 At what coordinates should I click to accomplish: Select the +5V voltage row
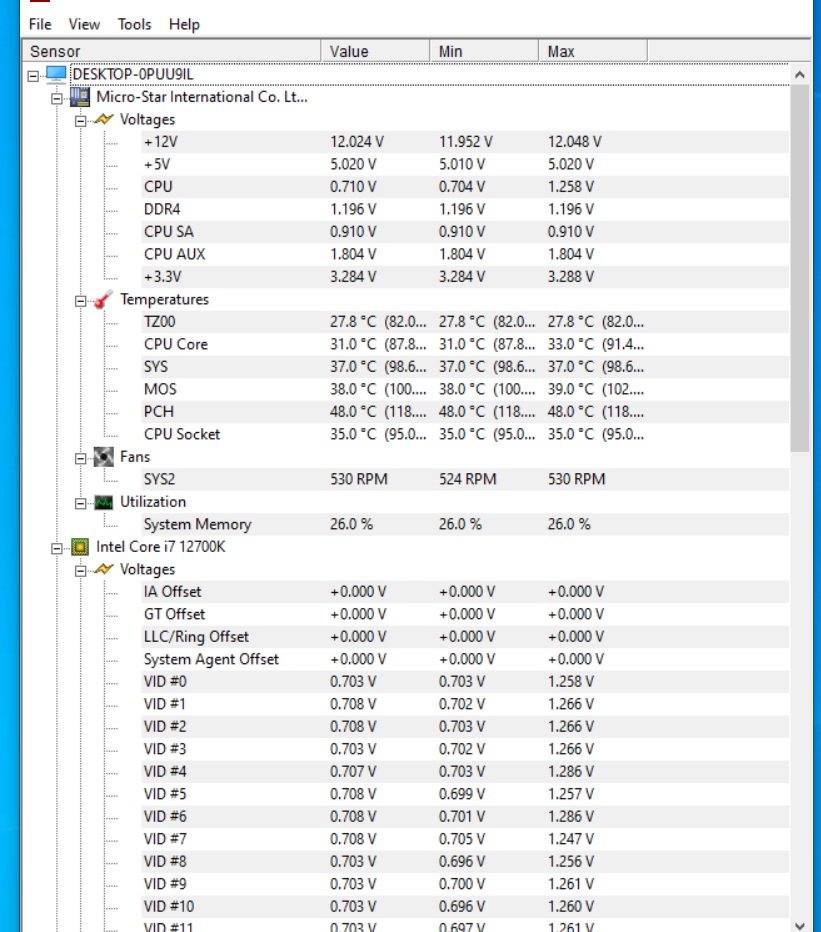point(465,165)
